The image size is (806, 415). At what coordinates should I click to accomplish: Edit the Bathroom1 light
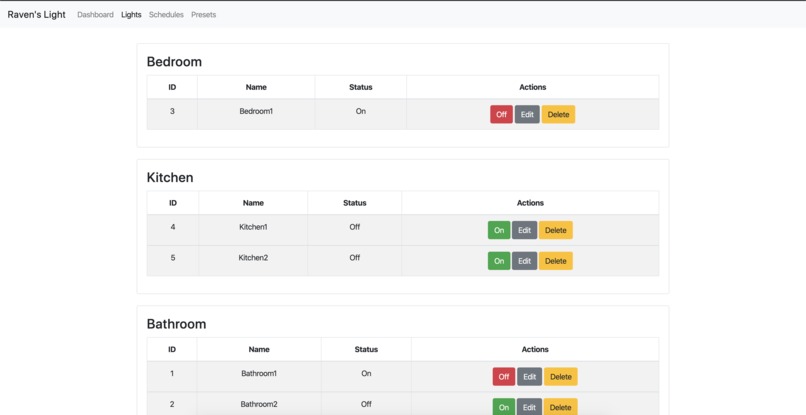coord(529,376)
